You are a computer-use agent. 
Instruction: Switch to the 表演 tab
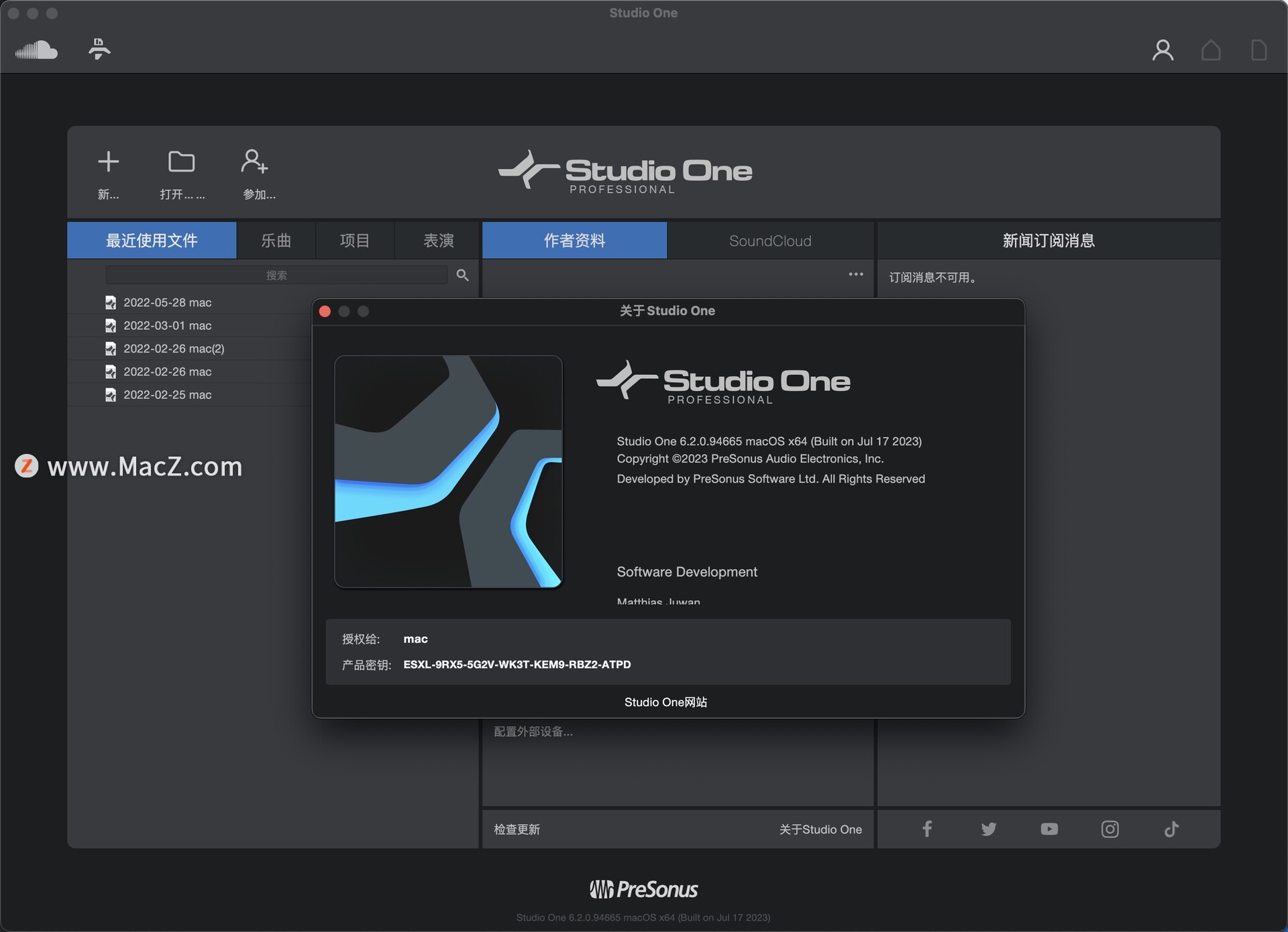(x=439, y=240)
